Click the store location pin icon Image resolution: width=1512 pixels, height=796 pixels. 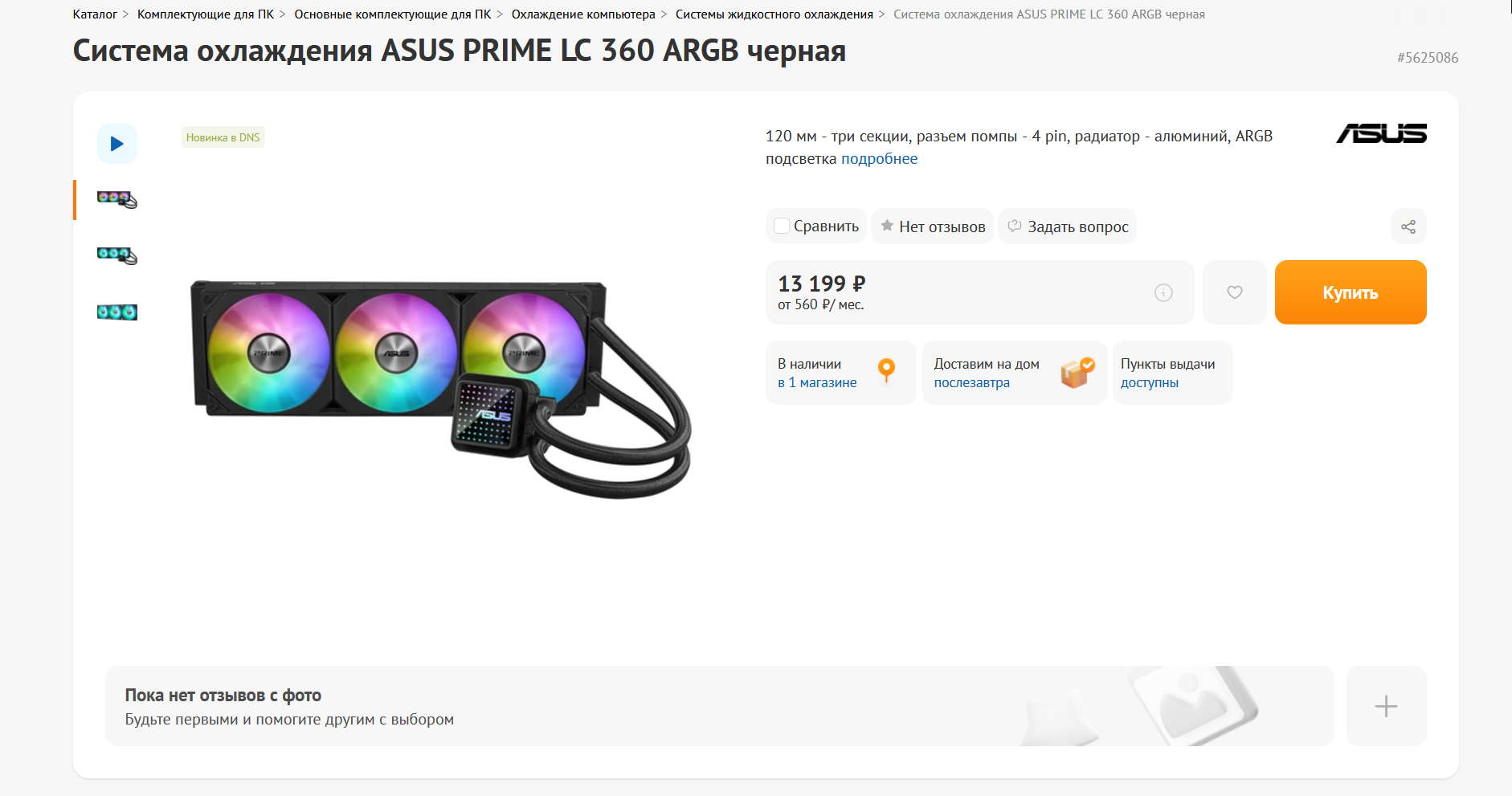pos(886,370)
